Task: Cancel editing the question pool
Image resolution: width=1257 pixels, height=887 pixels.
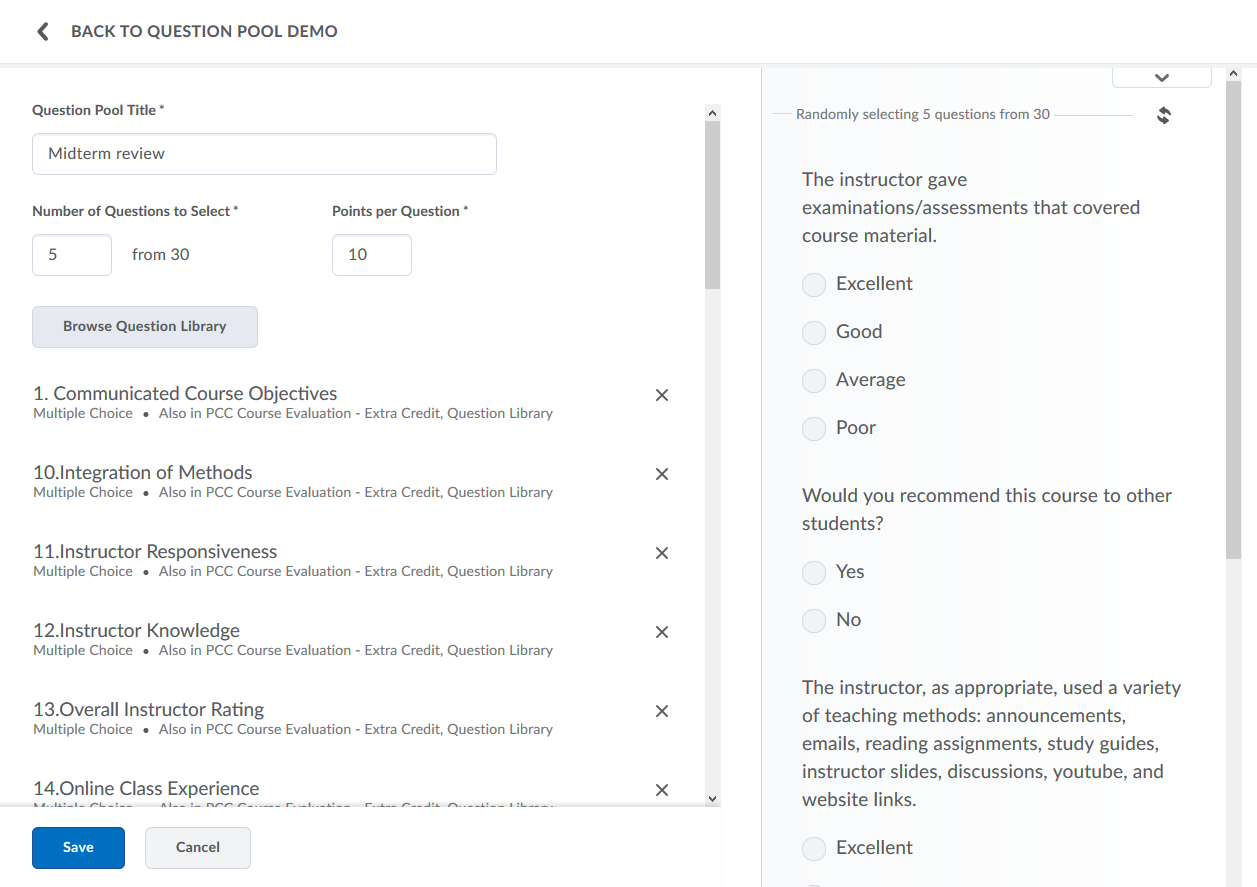Action: 197,848
